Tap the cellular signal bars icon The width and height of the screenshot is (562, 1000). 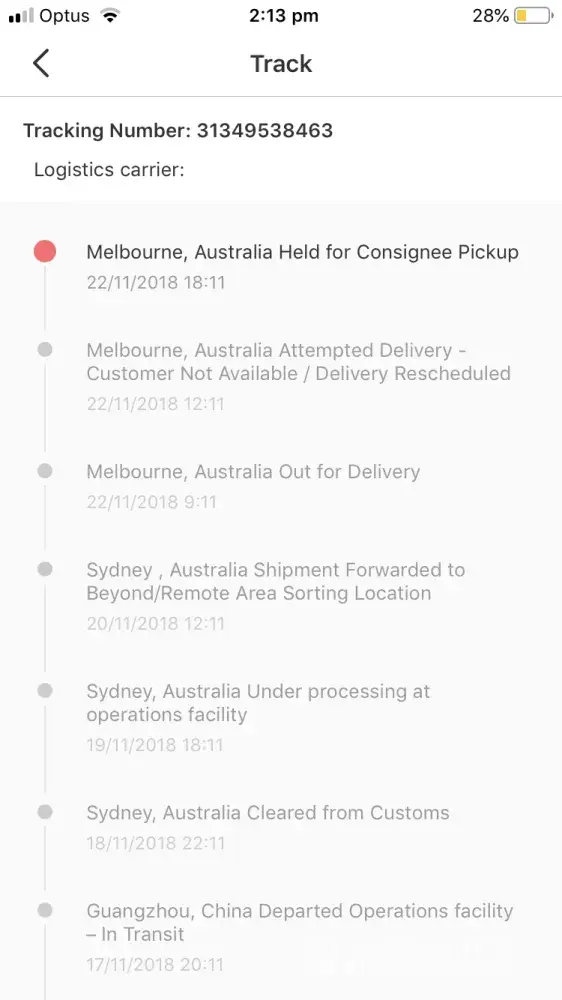tap(21, 17)
